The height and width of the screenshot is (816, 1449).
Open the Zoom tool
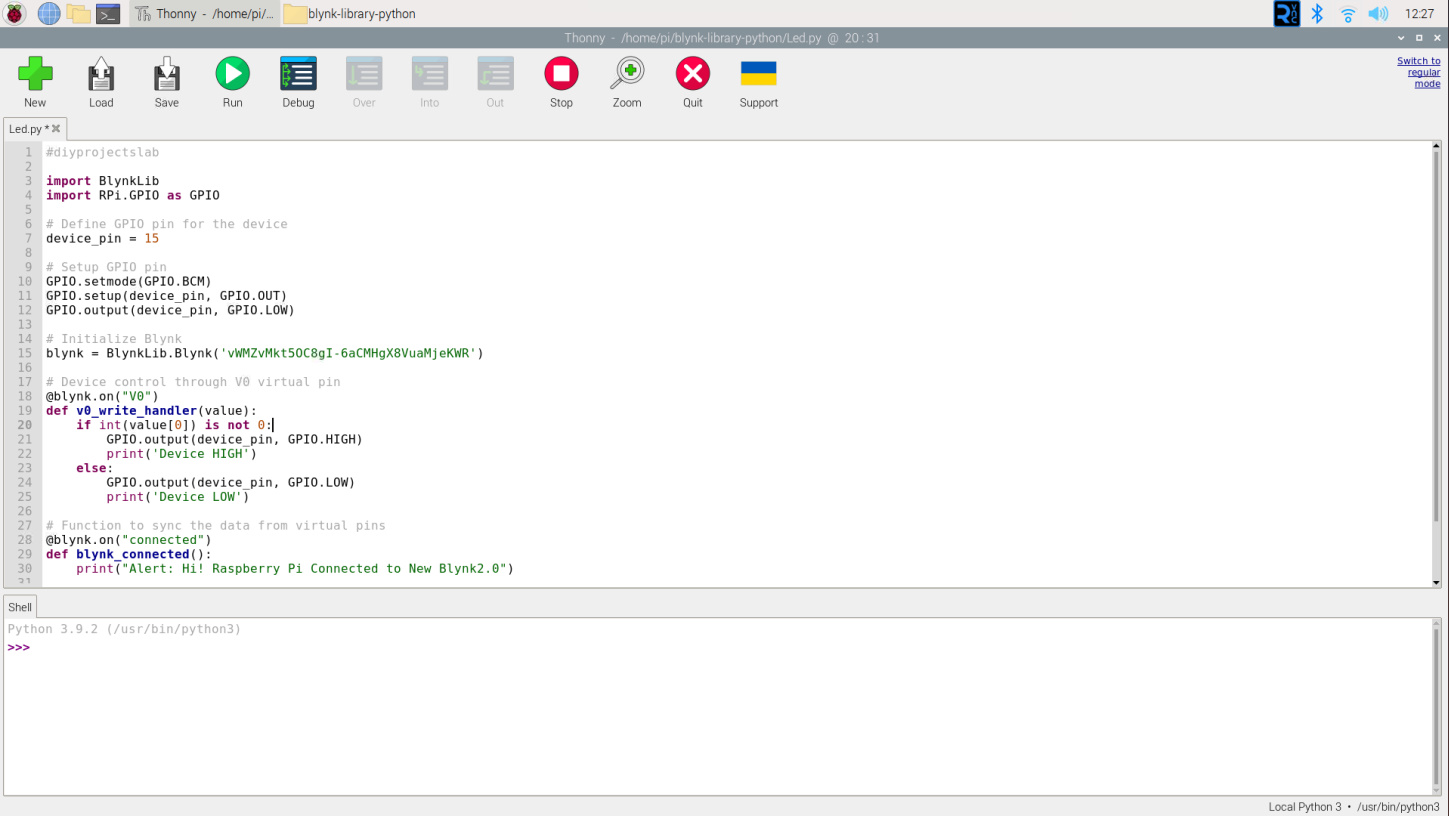point(627,82)
